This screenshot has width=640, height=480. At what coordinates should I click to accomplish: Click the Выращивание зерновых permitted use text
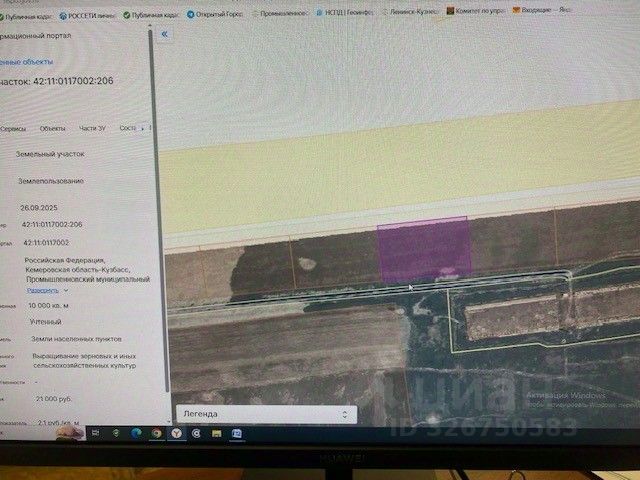84,360
